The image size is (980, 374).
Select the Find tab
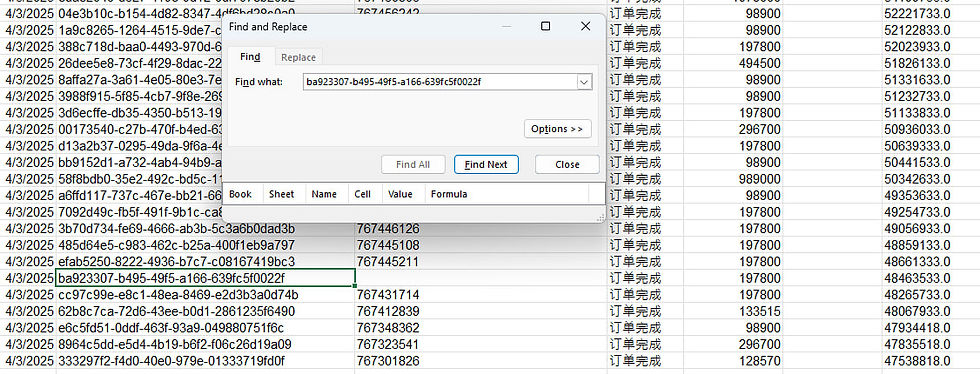click(250, 56)
